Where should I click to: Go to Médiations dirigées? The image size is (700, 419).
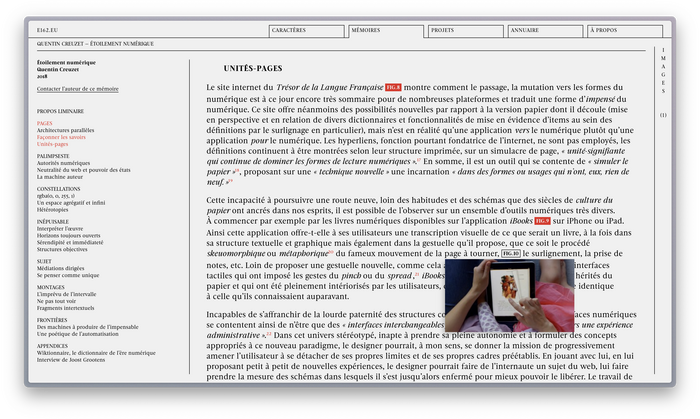[60, 268]
